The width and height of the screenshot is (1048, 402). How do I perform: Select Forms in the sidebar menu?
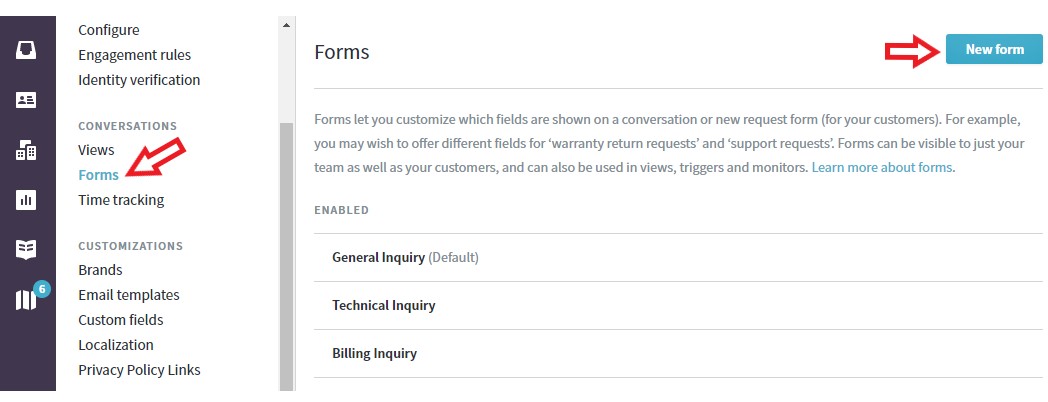point(98,175)
